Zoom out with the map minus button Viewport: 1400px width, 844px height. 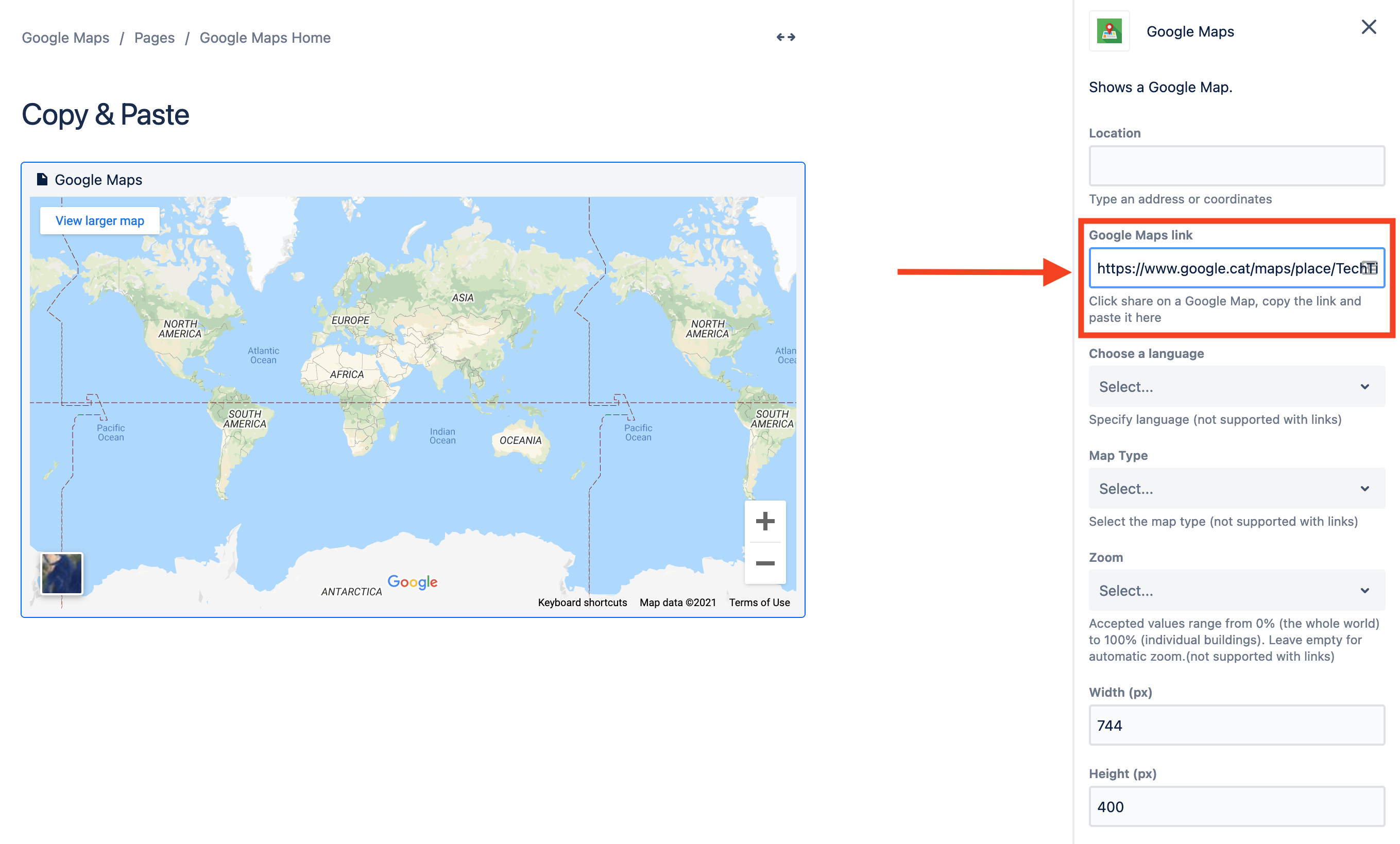765,563
